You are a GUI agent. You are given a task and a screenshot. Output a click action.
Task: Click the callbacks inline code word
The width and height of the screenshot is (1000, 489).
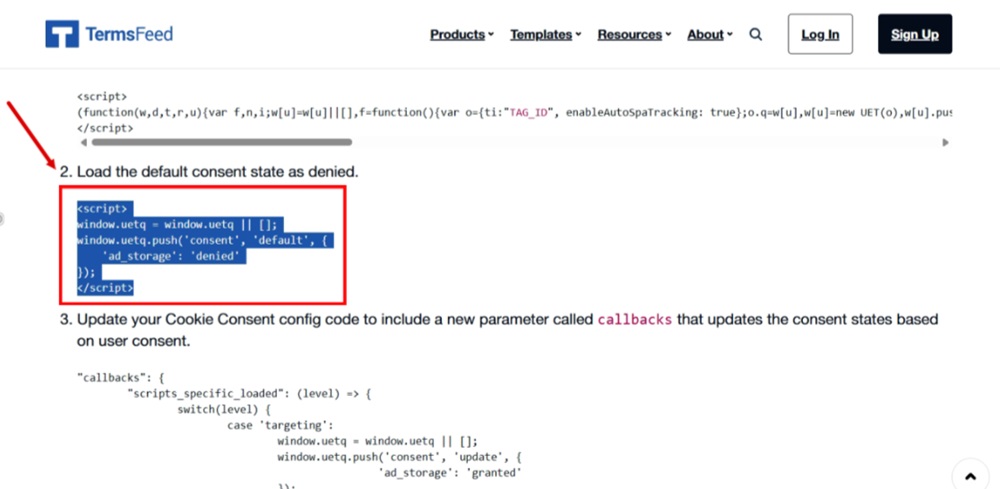point(635,319)
